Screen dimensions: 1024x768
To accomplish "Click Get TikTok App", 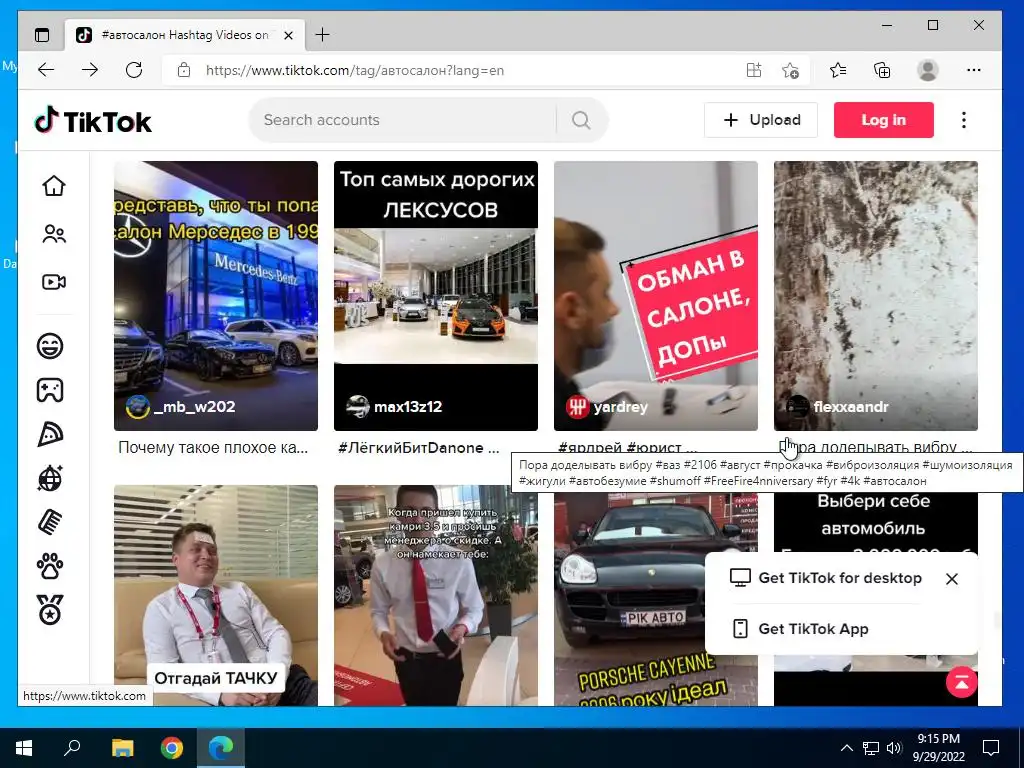I will pos(800,629).
